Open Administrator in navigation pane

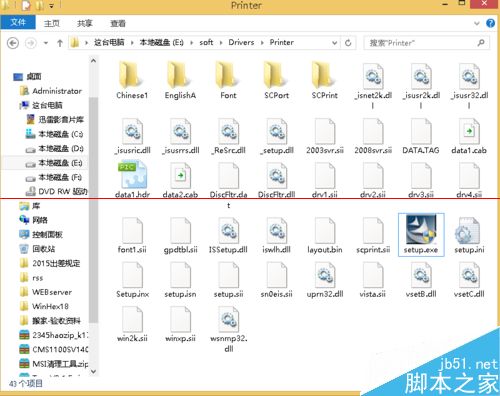(51, 91)
